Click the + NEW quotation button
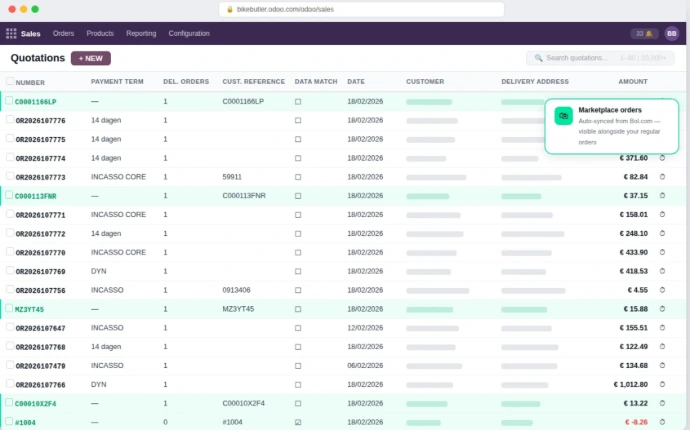Image resolution: width=690 pixels, height=430 pixels. point(91,59)
